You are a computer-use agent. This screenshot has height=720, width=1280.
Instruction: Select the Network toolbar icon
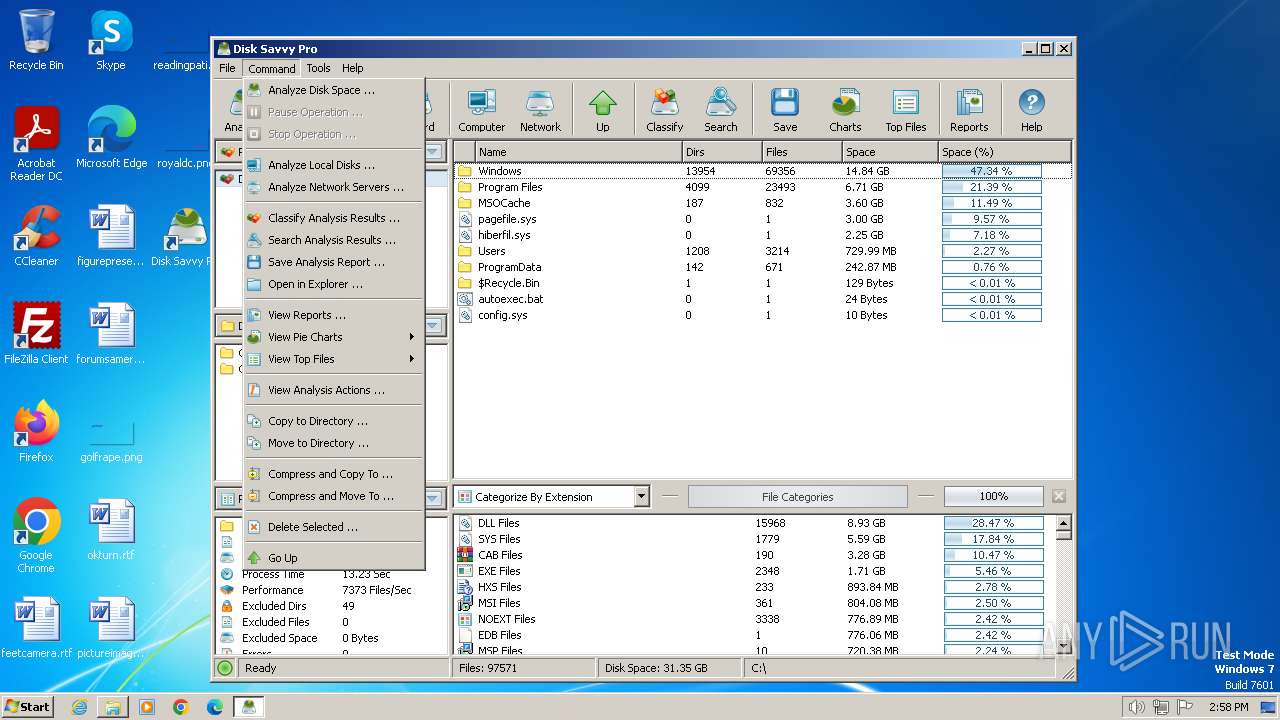pyautogui.click(x=540, y=109)
